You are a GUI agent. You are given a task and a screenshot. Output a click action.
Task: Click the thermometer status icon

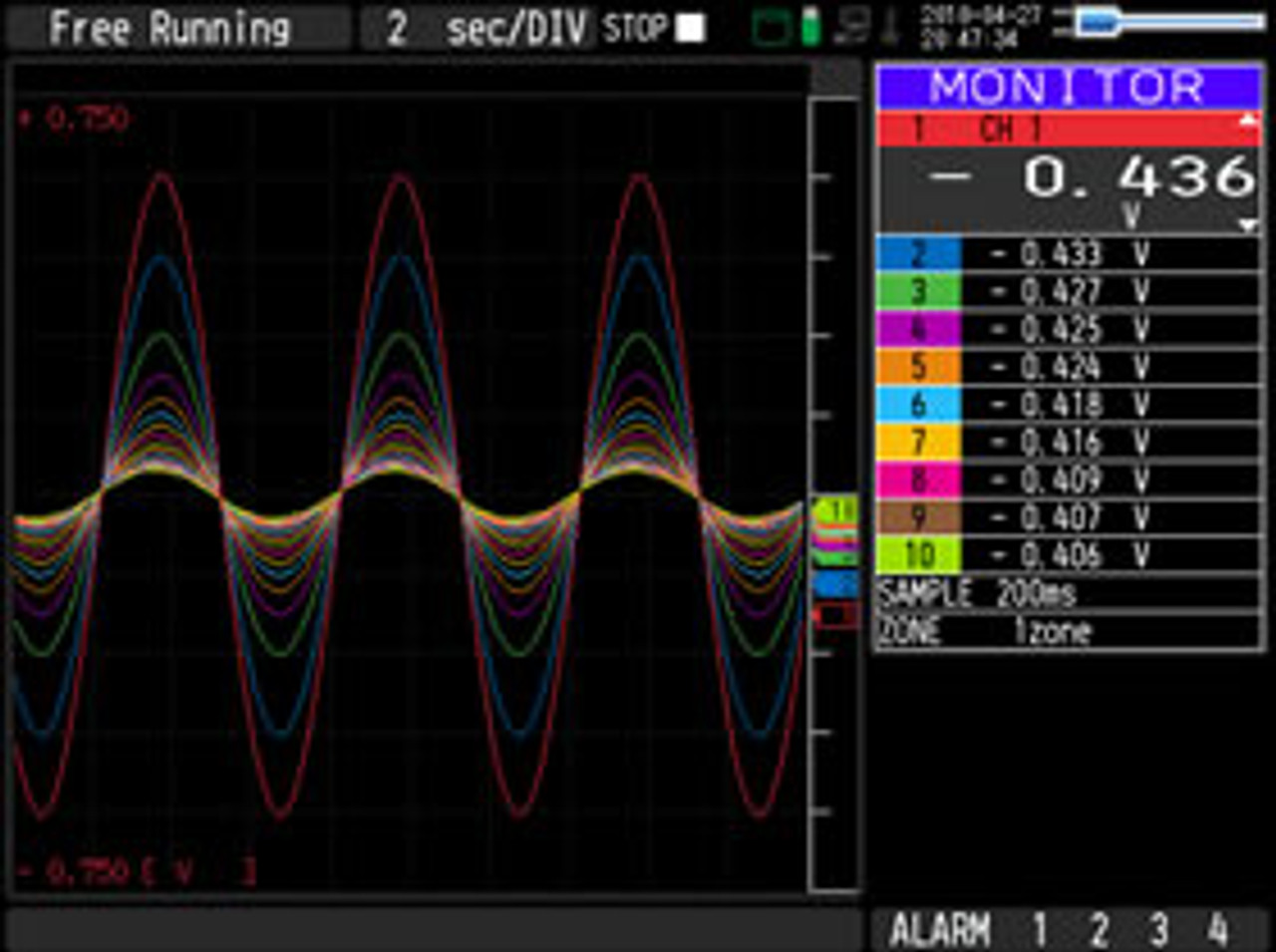tap(891, 27)
